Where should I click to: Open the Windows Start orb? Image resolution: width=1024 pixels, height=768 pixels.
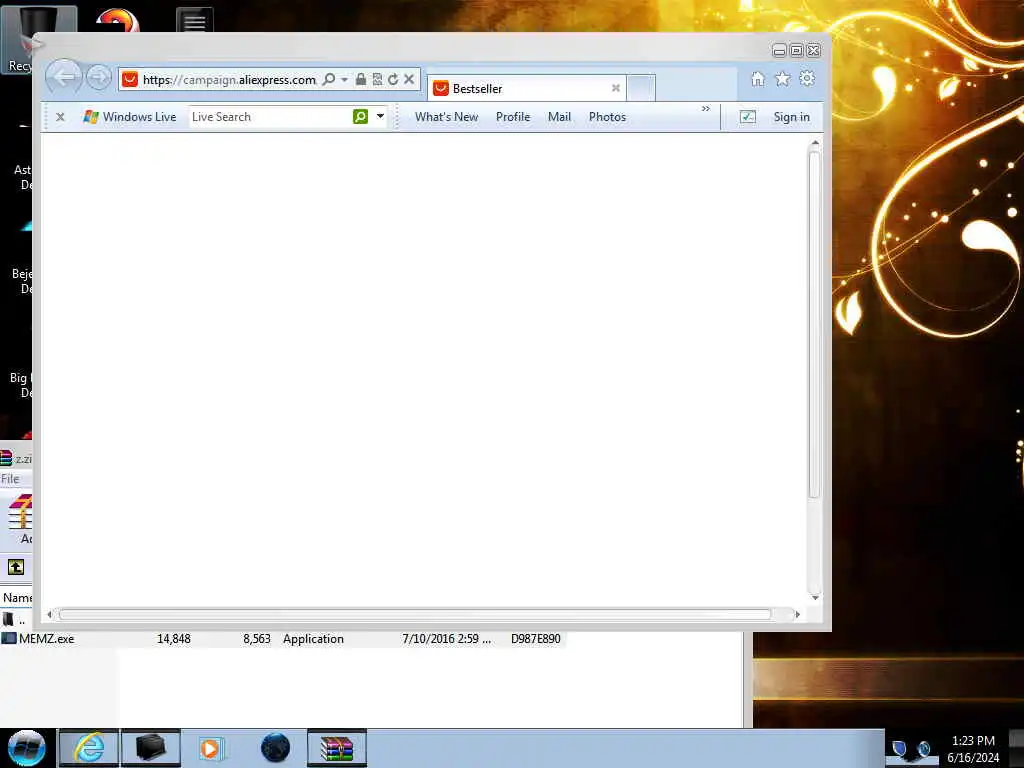(x=27, y=748)
